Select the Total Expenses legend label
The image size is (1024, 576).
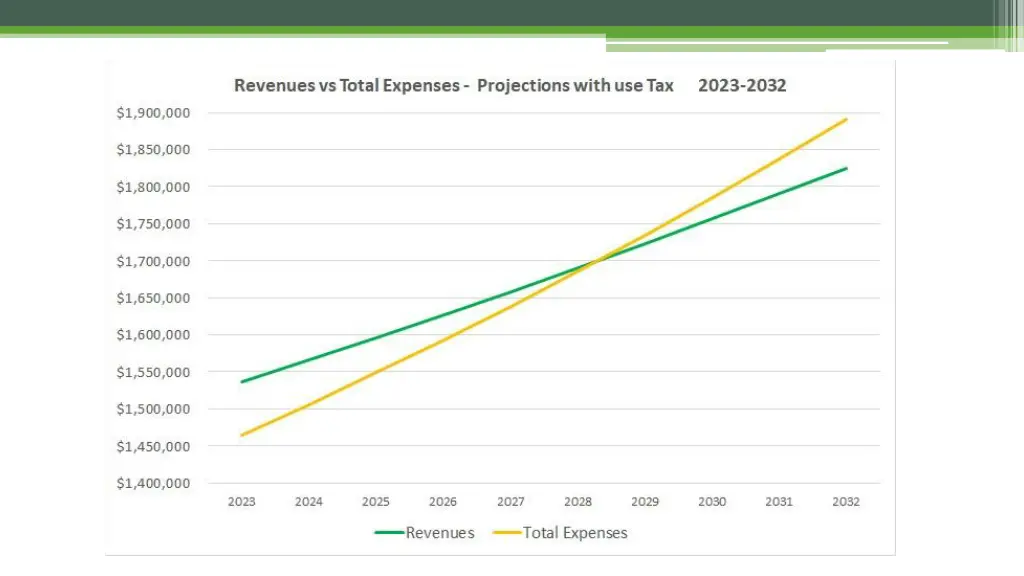(575, 533)
